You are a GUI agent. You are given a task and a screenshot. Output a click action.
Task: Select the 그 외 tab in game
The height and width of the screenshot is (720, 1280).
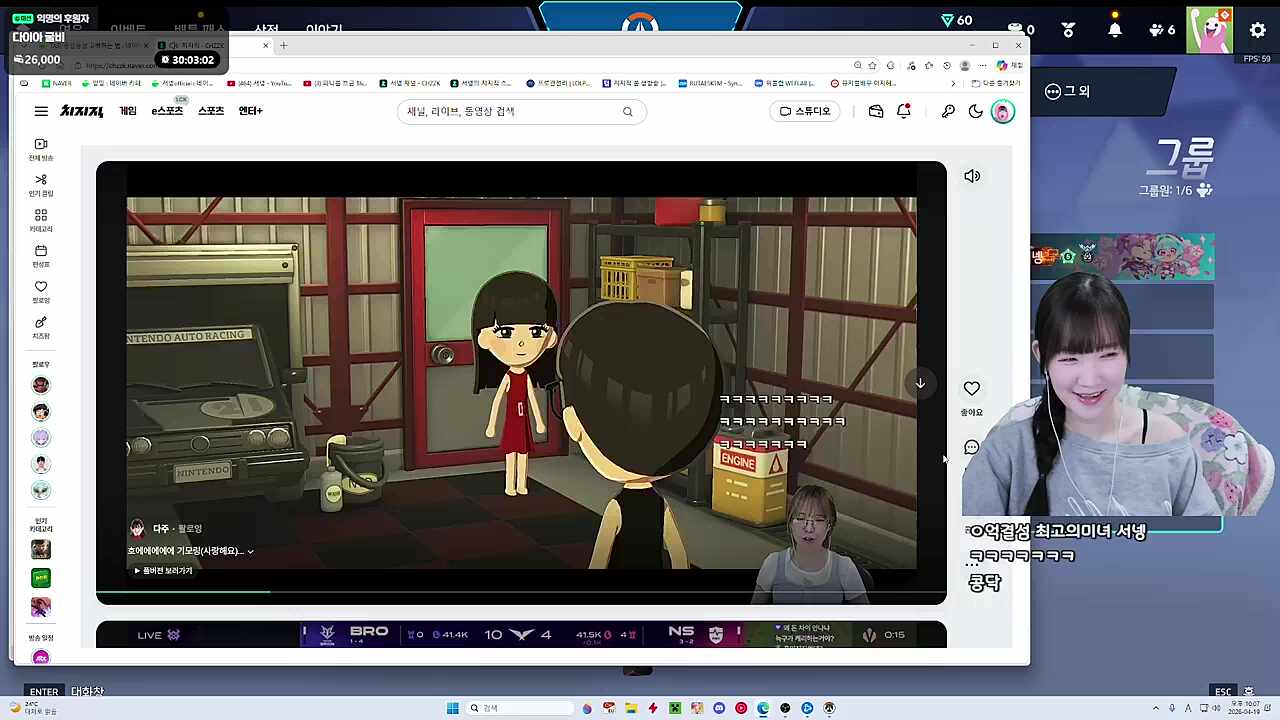click(x=1067, y=91)
